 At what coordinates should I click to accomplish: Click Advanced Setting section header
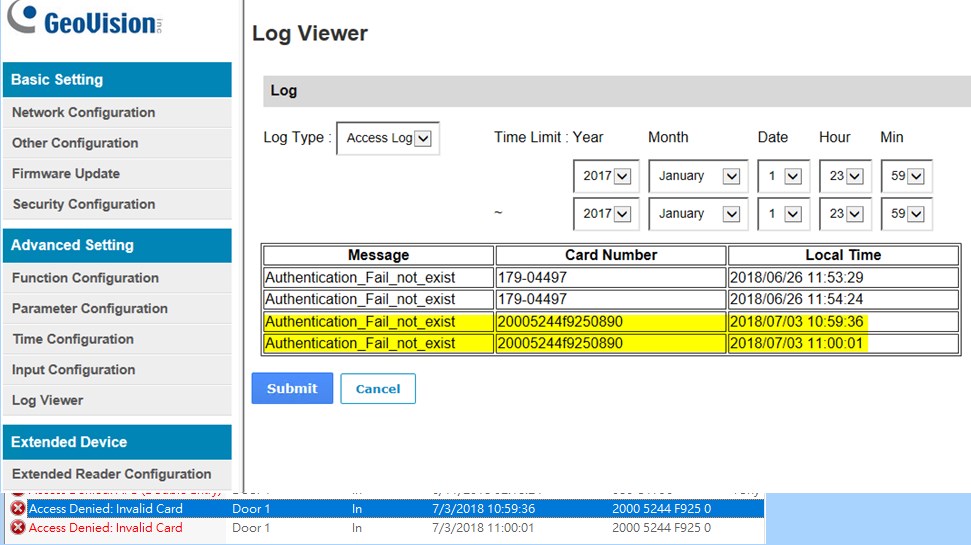pyautogui.click(x=117, y=245)
